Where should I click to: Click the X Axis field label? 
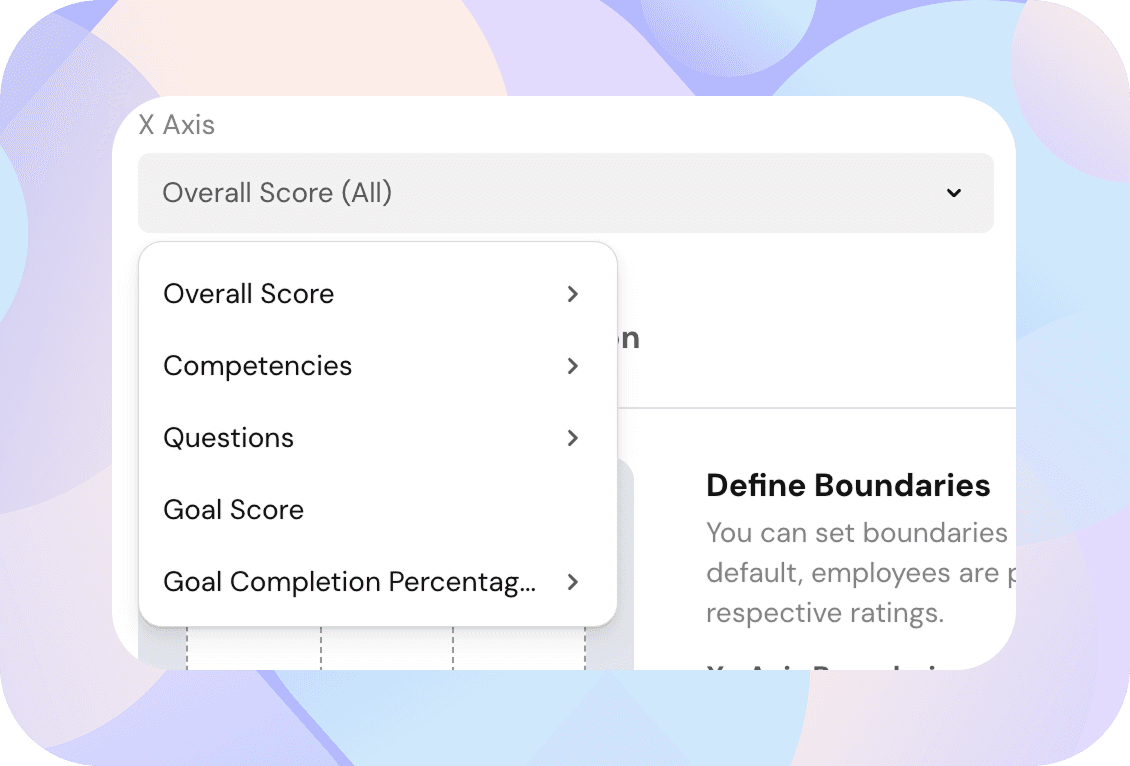pyautogui.click(x=177, y=125)
